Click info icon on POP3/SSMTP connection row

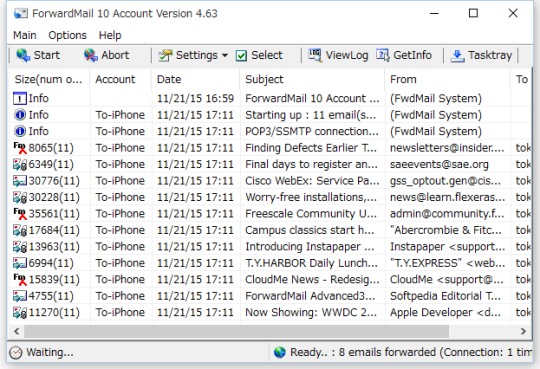point(20,131)
